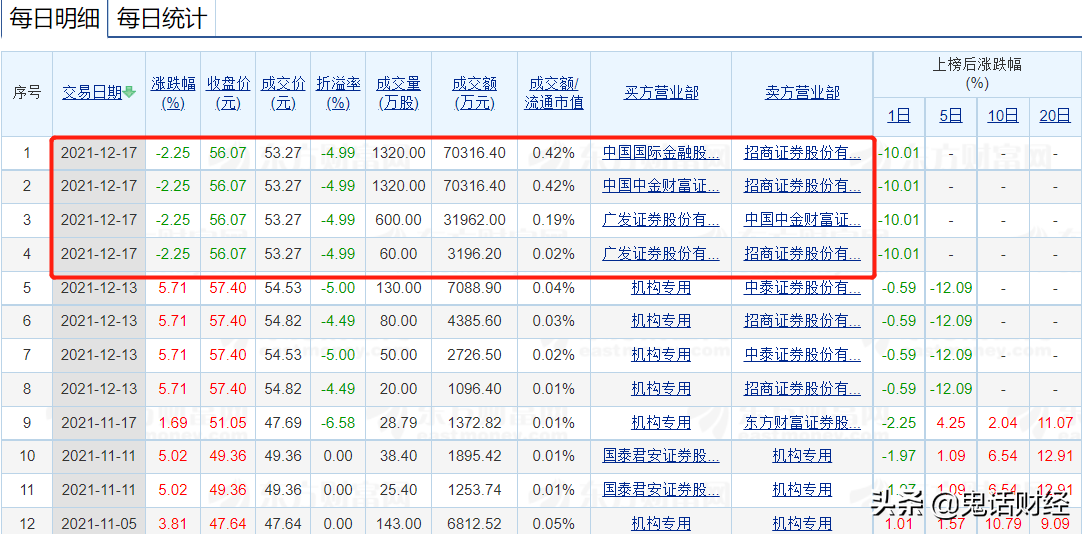
Task: Select 成交额 value 1096.40
Action: [474, 389]
